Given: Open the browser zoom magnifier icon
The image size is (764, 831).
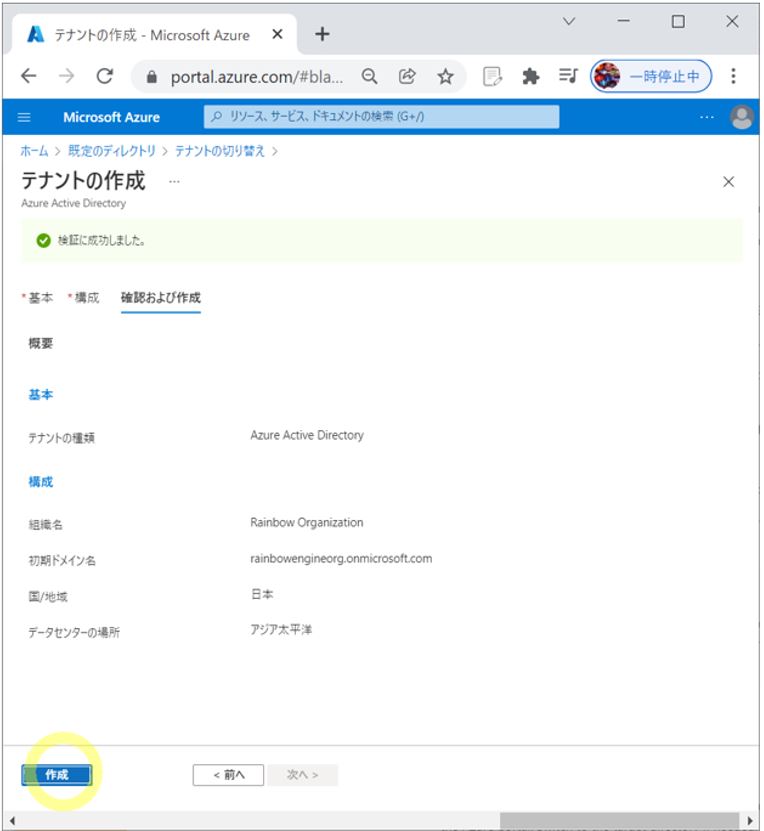Looking at the screenshot, I should pos(369,77).
